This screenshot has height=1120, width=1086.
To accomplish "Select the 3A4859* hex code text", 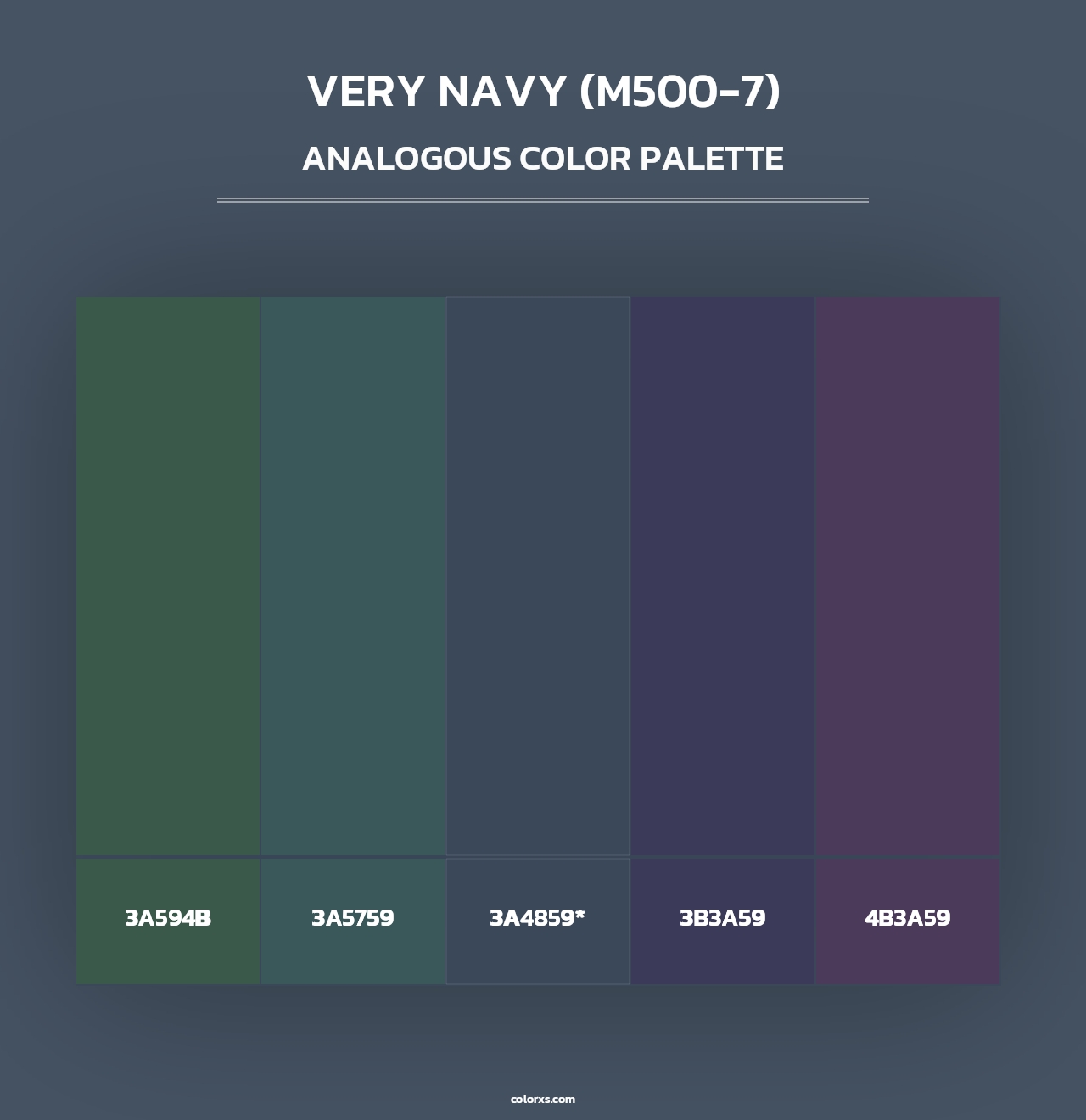I will coord(538,918).
